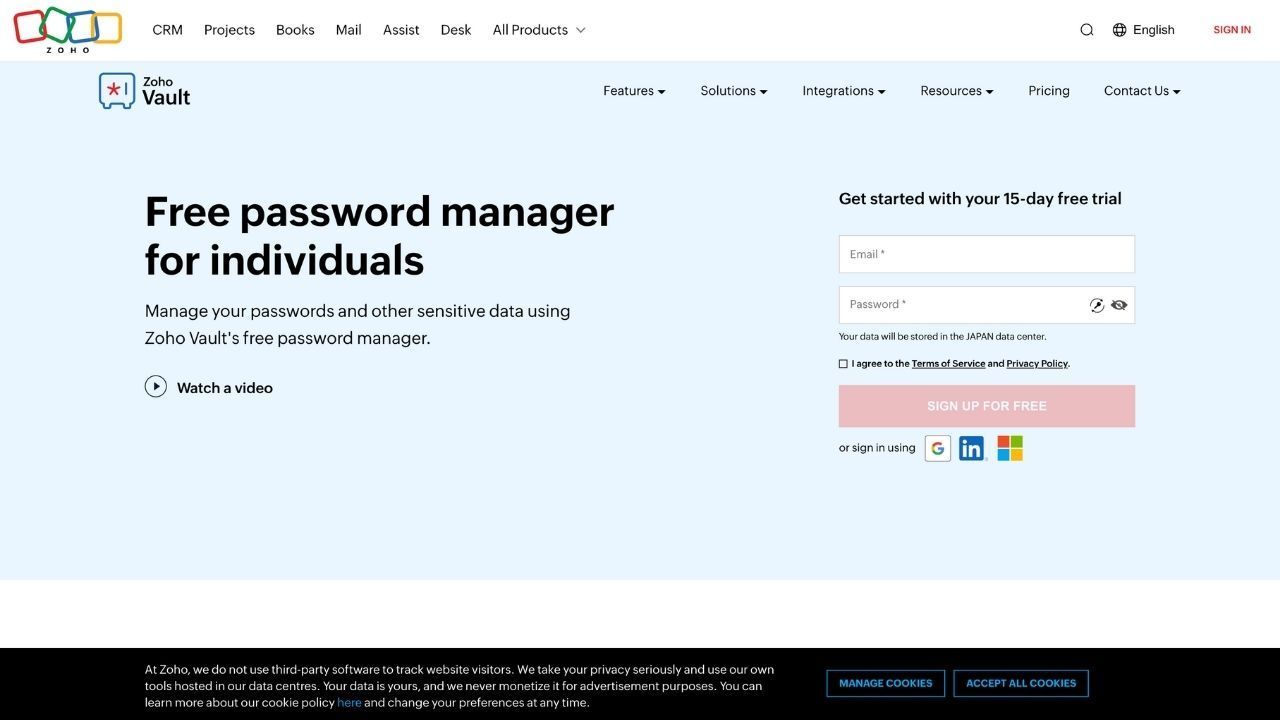The image size is (1280, 720).
Task: Click Watch a video link
Action: 225,388
